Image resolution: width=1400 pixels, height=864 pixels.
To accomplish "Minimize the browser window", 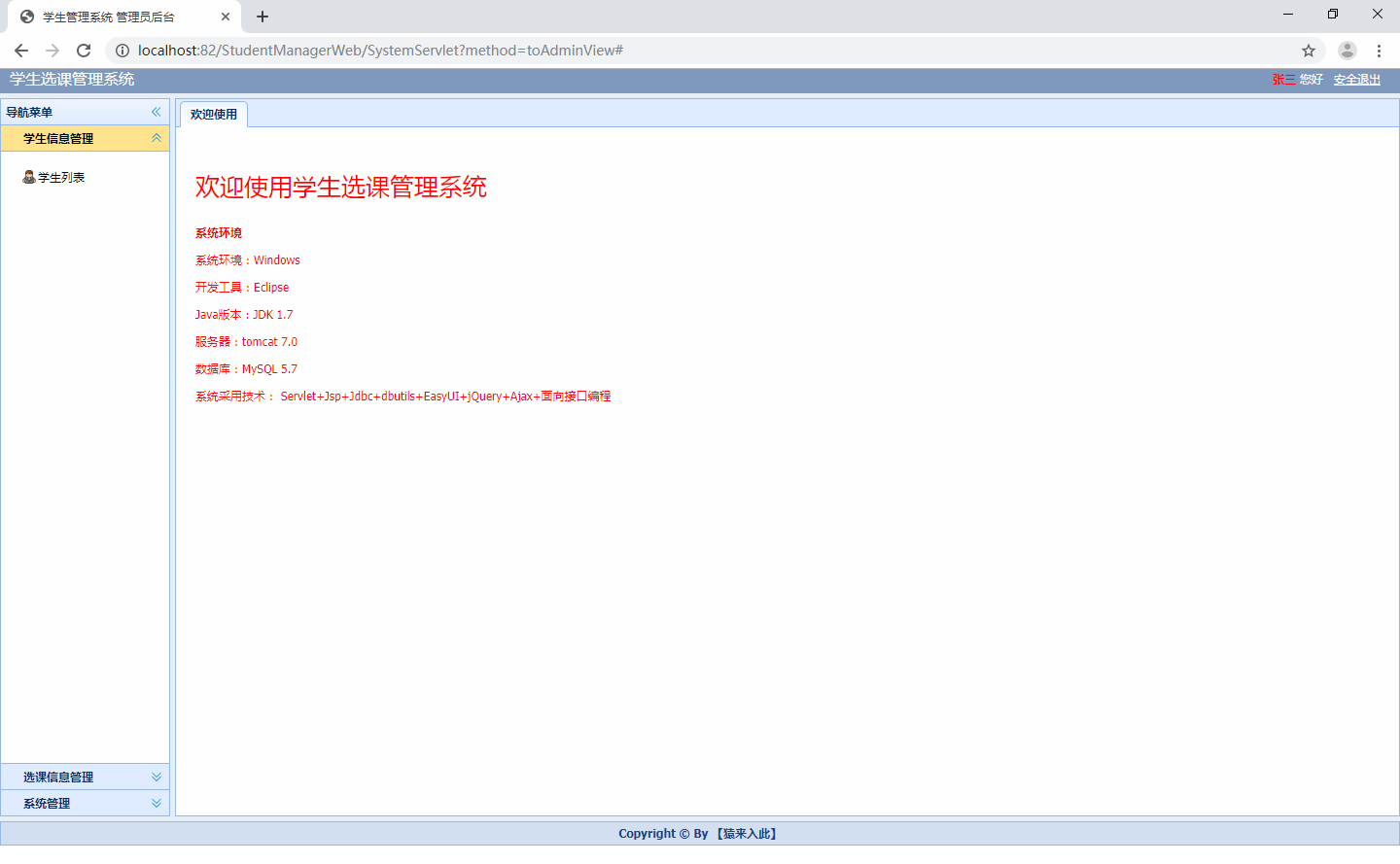I will (1288, 14).
